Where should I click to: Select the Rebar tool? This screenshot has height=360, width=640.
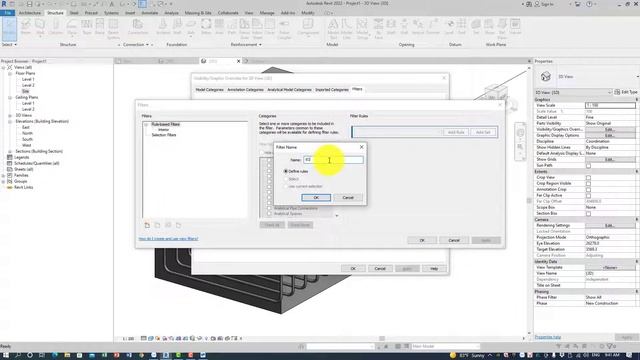pos(206,28)
